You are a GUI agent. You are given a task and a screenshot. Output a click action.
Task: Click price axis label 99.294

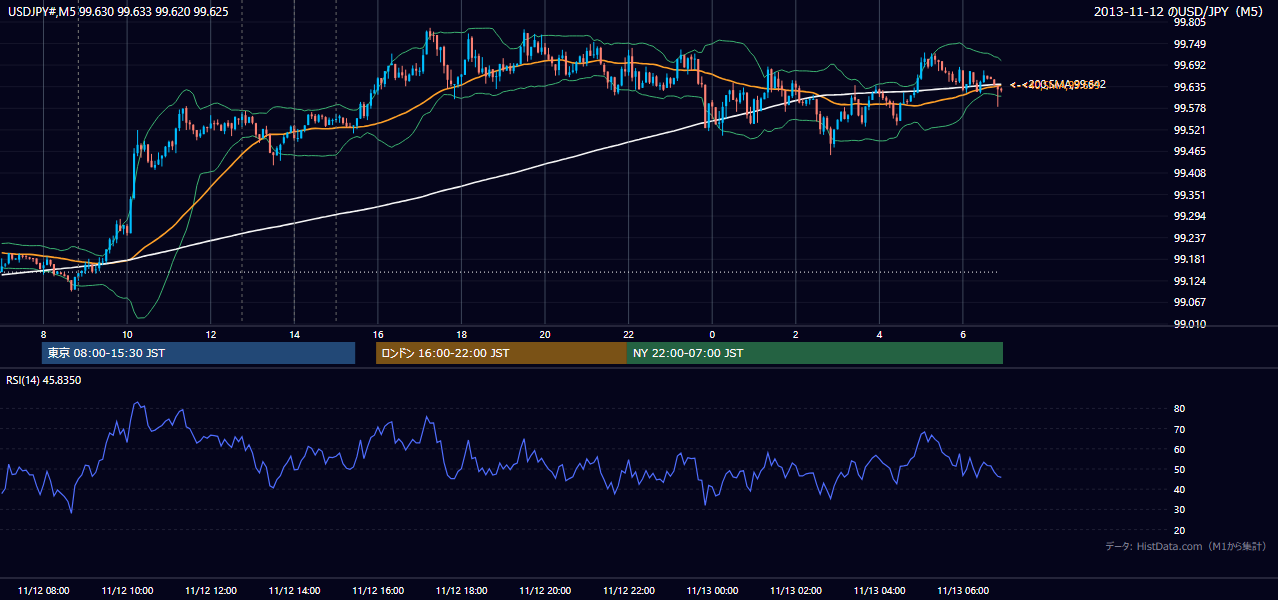1190,216
